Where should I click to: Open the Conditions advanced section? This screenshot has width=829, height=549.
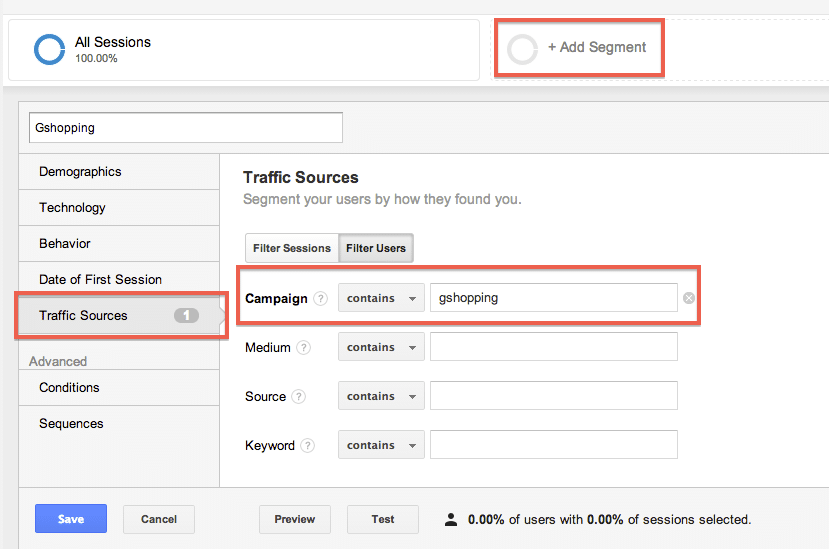119,388
